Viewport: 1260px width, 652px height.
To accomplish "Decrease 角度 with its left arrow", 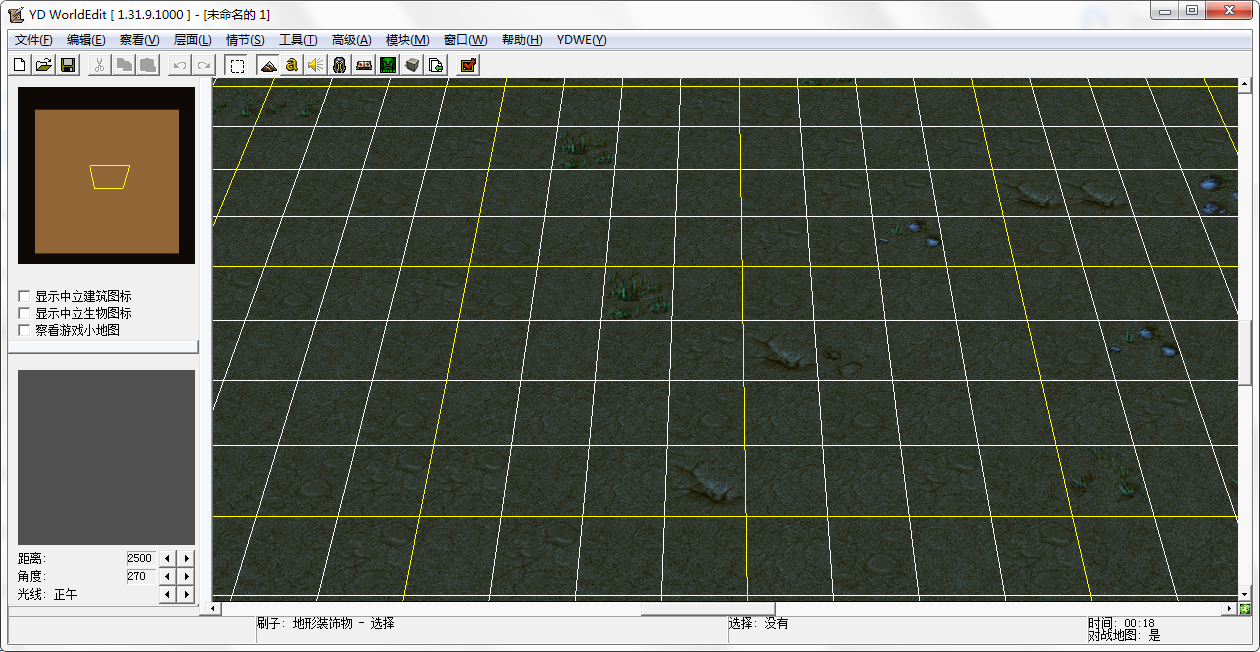I will (x=168, y=576).
